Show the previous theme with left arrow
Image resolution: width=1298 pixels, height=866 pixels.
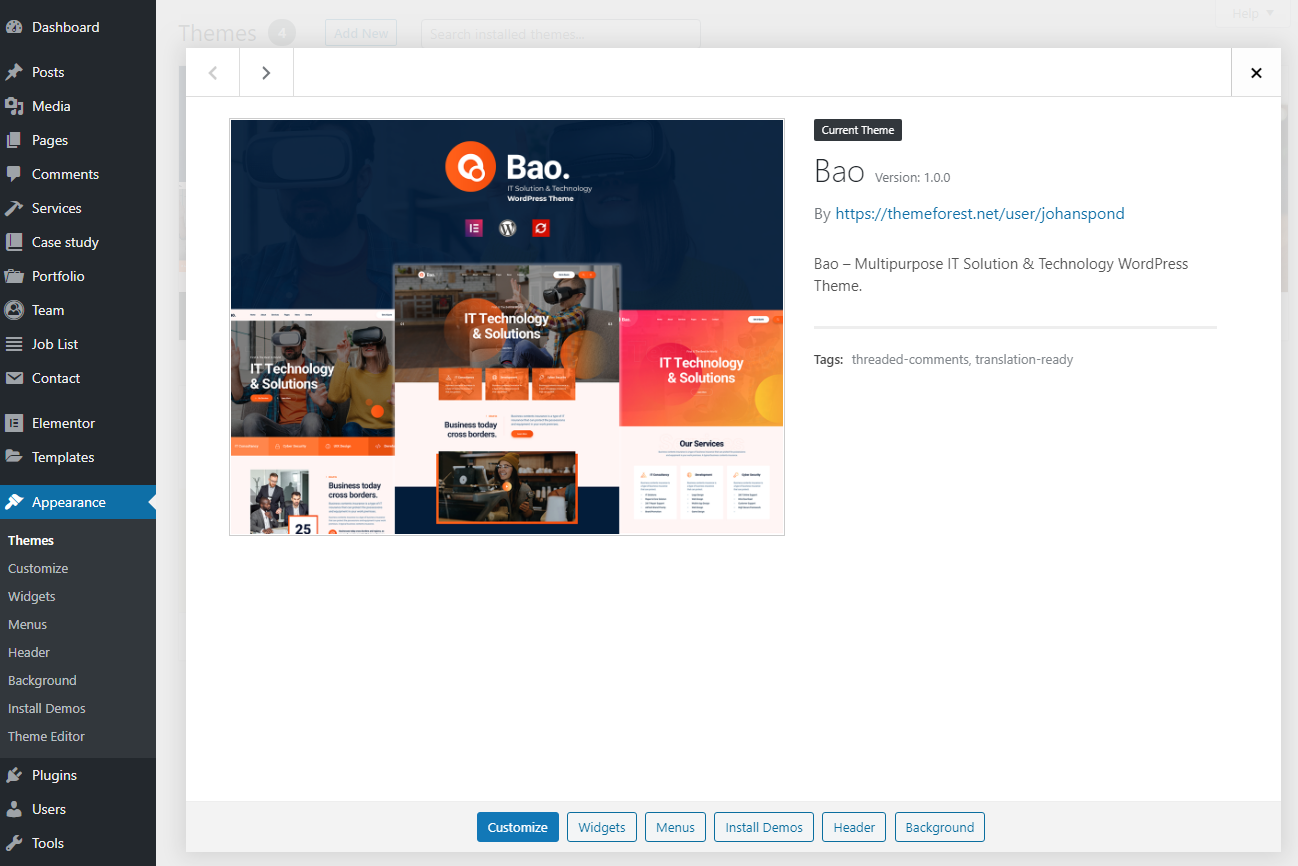click(212, 72)
